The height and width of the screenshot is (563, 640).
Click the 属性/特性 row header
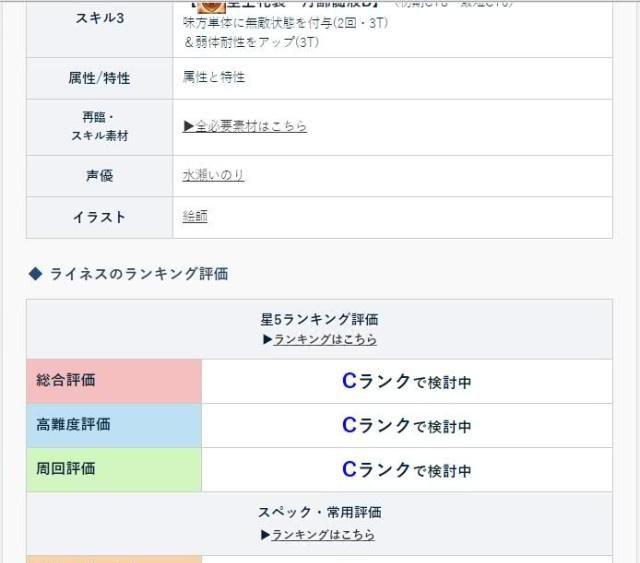click(99, 78)
